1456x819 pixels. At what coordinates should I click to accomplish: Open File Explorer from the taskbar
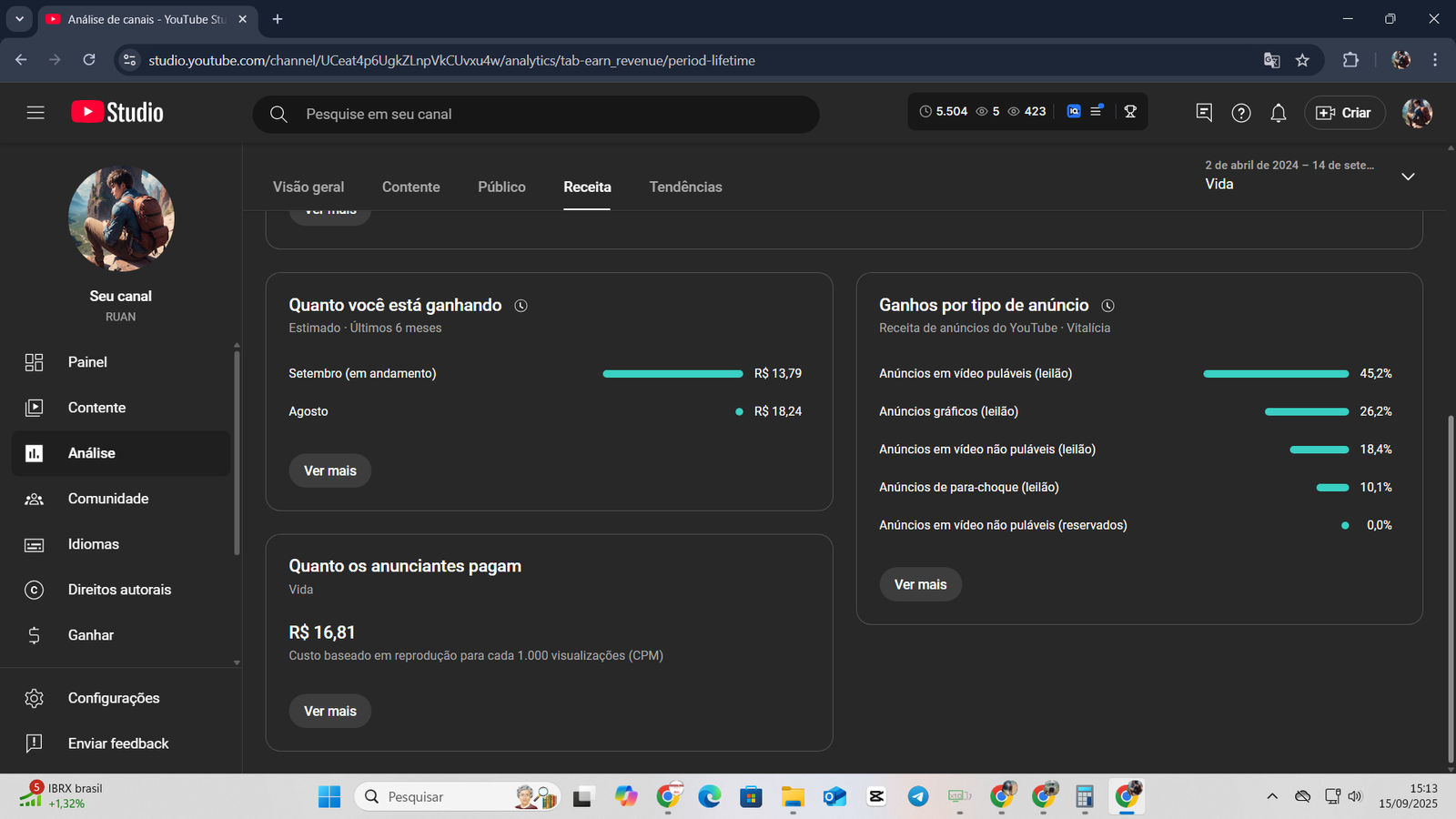tap(793, 797)
